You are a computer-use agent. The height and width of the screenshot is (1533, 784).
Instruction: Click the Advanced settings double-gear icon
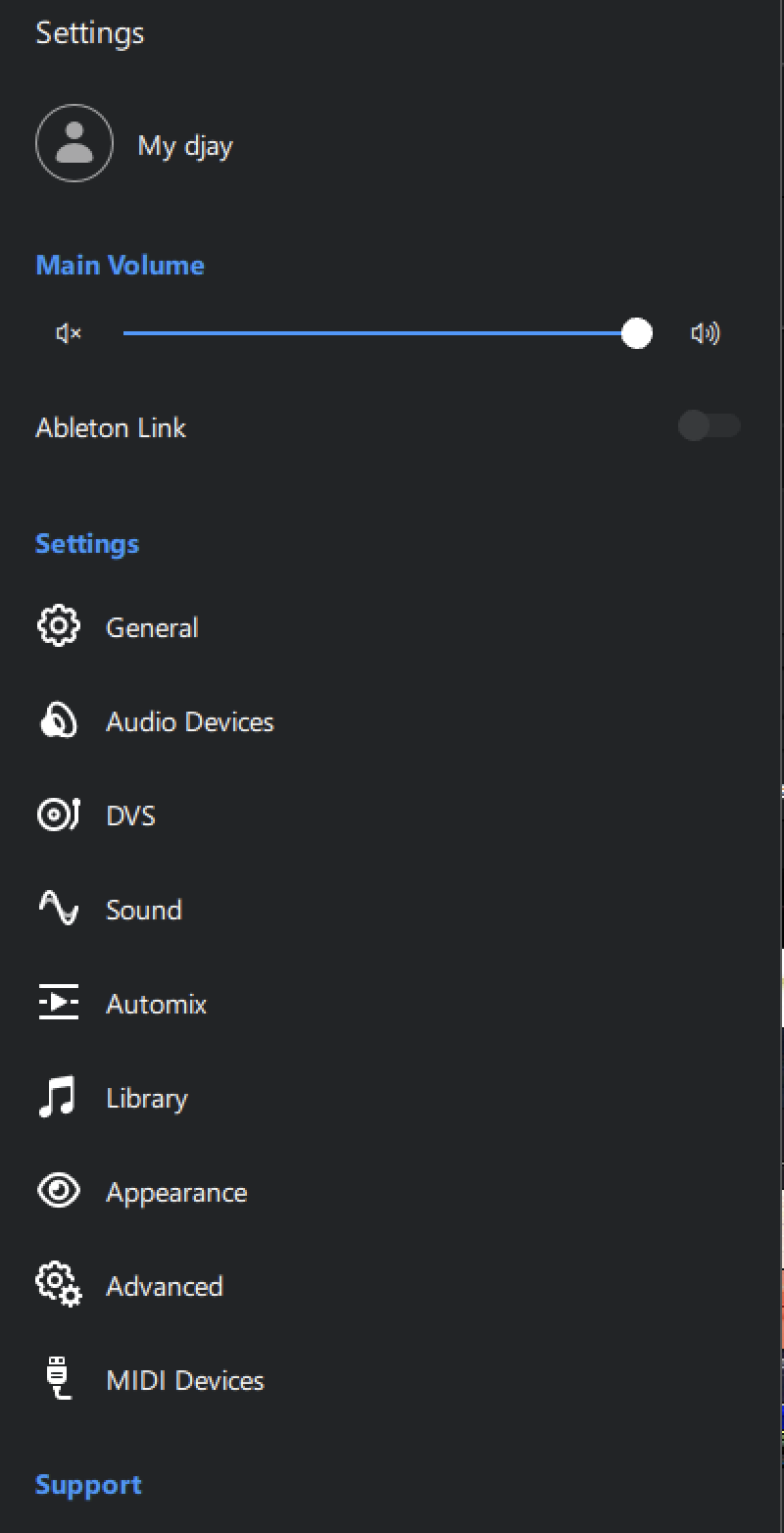point(58,1284)
